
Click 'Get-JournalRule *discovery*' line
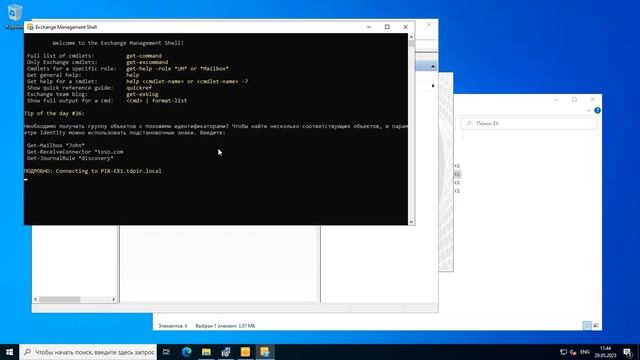70,158
